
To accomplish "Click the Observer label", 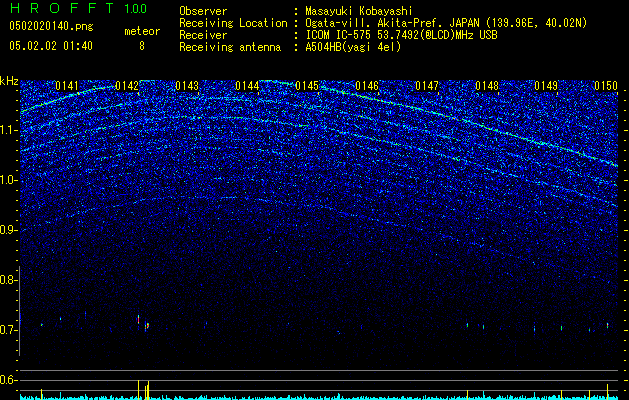I will (203, 11).
